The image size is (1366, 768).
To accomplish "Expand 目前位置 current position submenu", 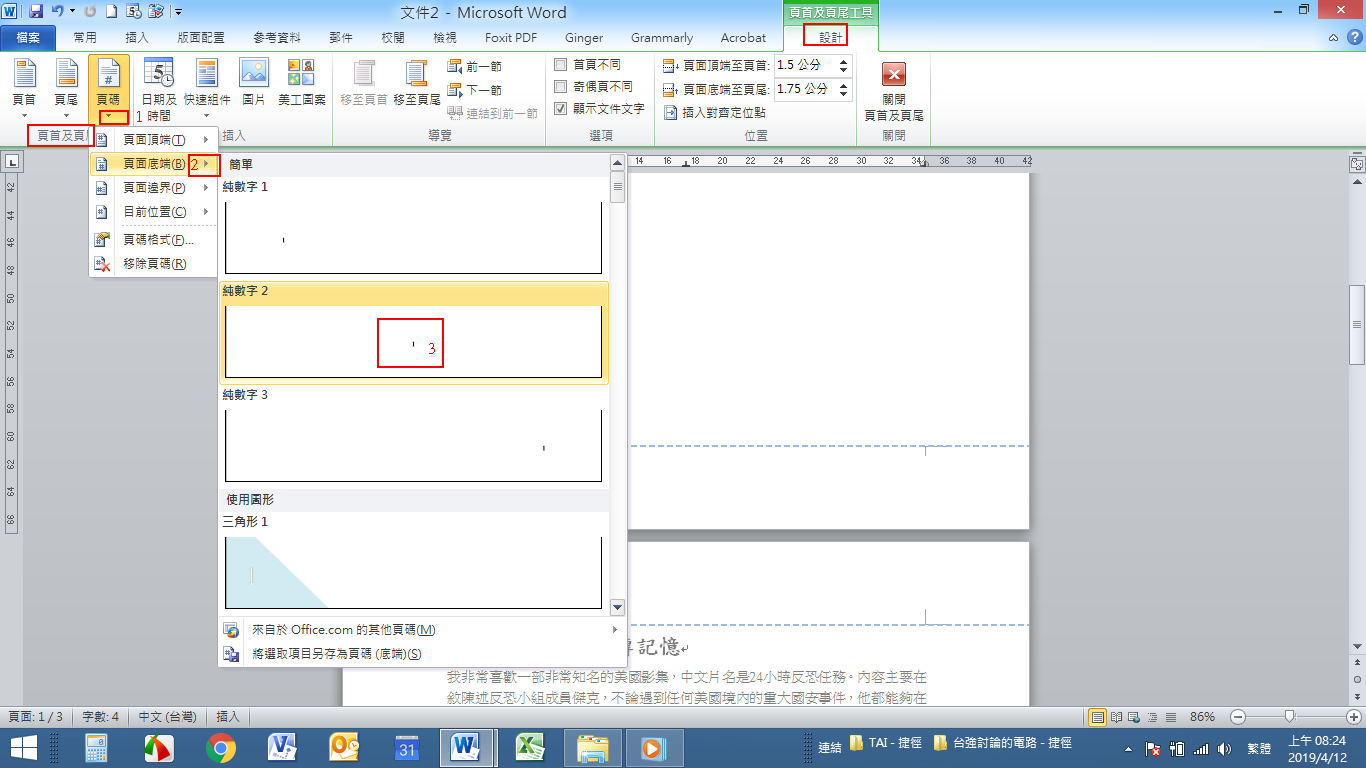I will 153,212.
